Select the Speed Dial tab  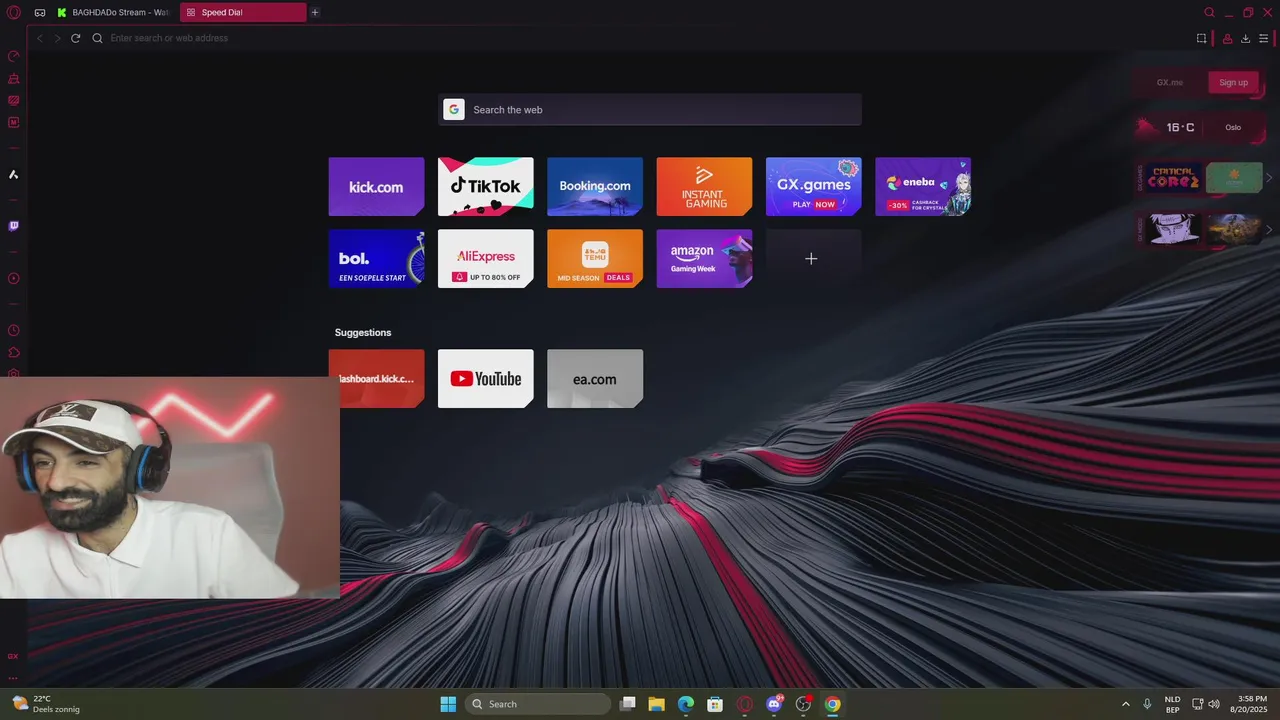(x=244, y=12)
